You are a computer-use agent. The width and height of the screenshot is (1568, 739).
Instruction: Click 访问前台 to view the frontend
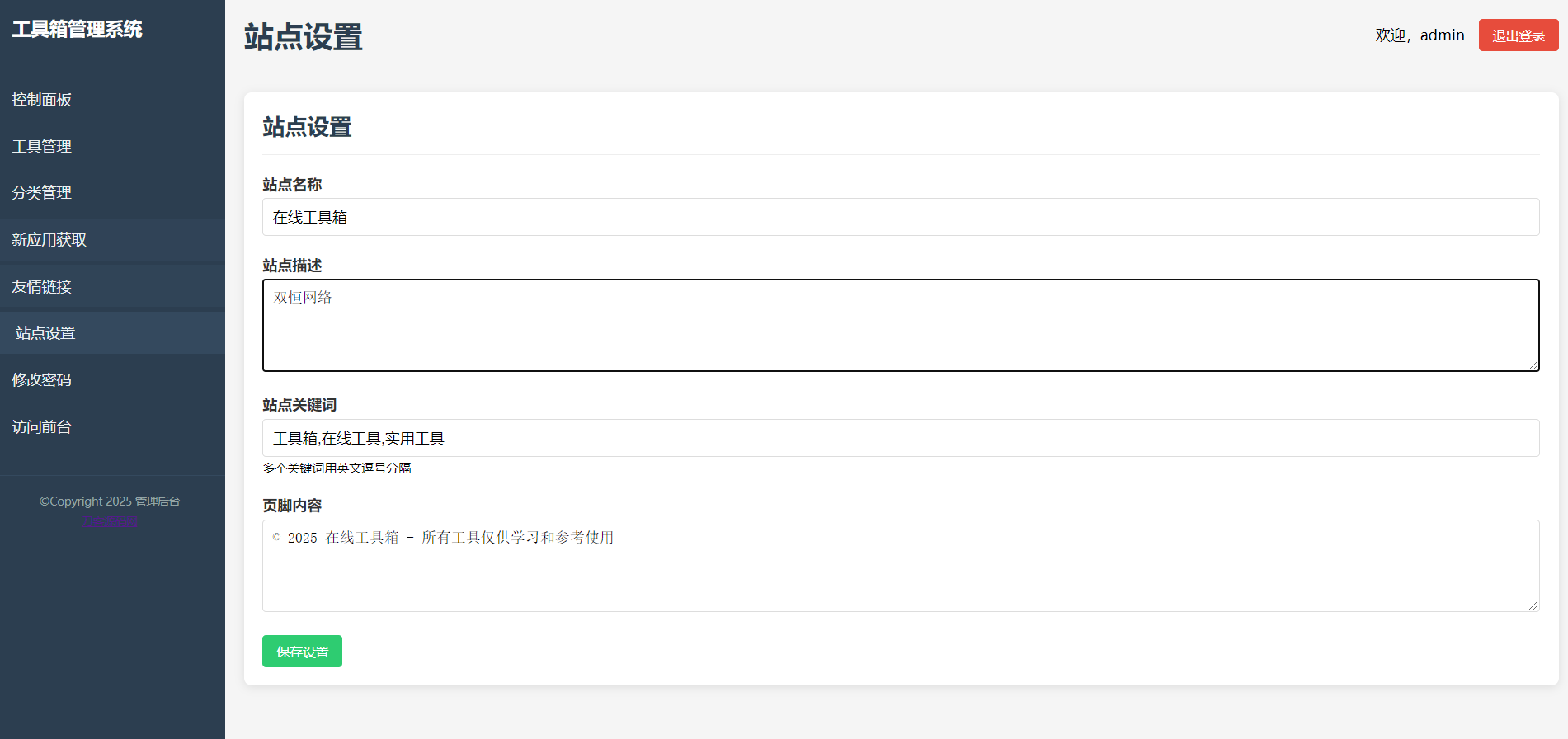click(x=42, y=427)
